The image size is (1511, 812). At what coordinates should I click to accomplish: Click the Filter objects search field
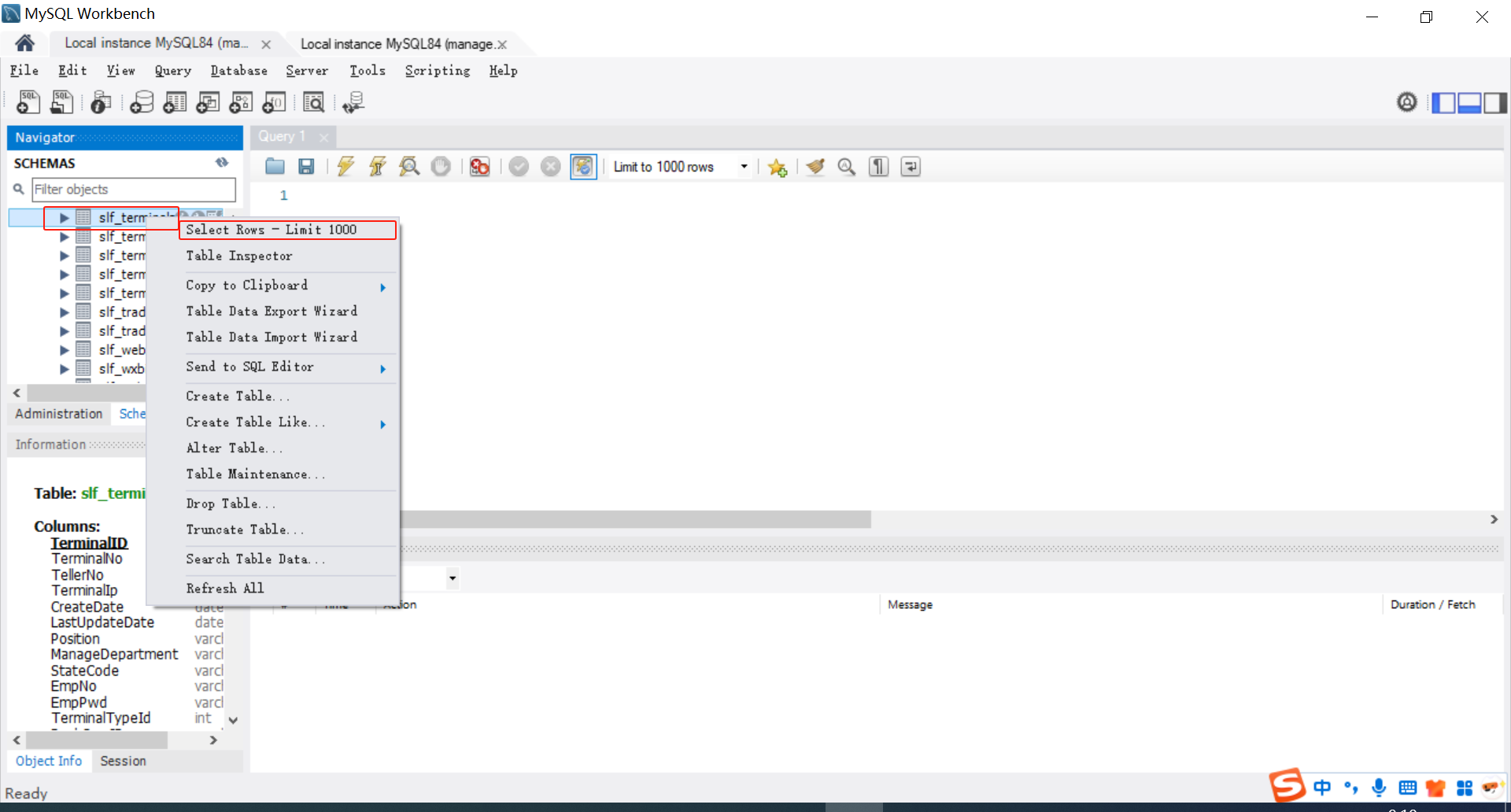click(x=133, y=190)
